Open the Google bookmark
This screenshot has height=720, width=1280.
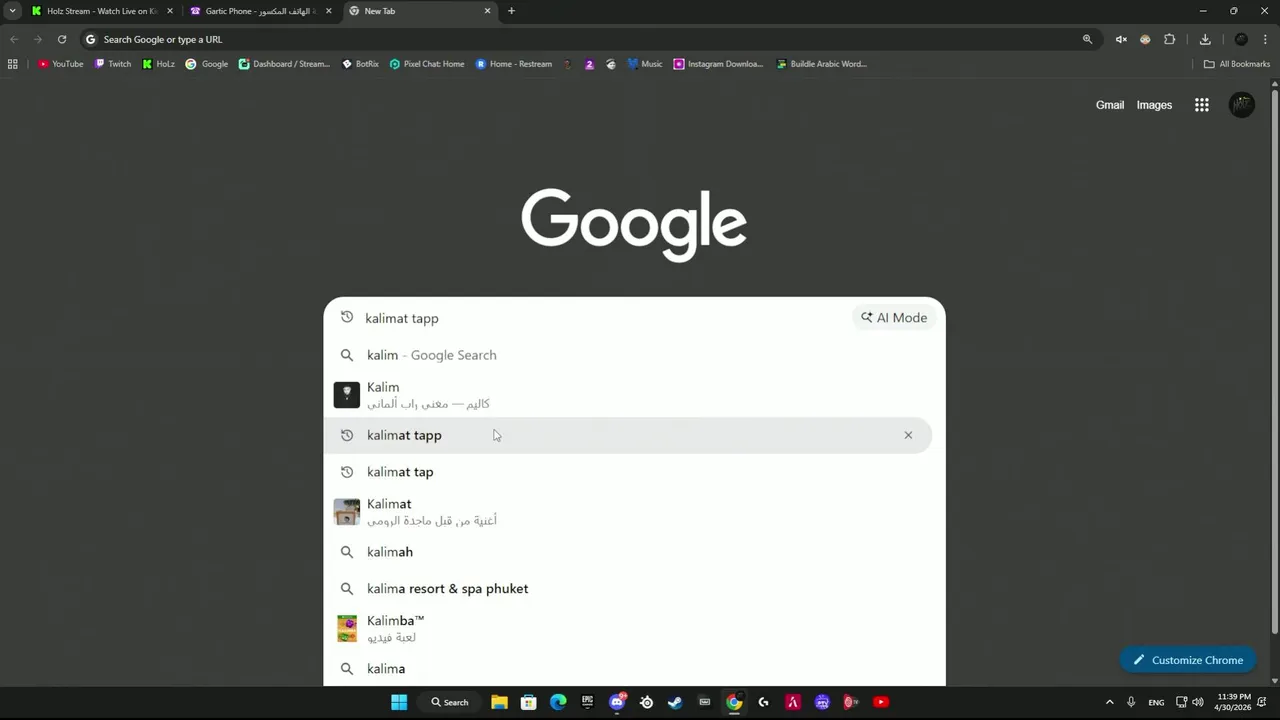click(207, 64)
